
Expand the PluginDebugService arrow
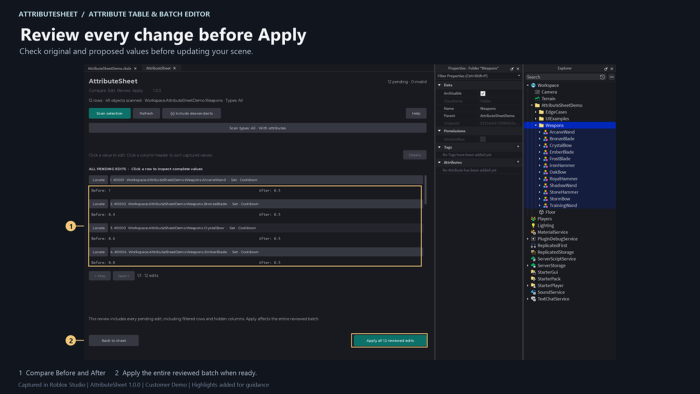tap(528, 239)
